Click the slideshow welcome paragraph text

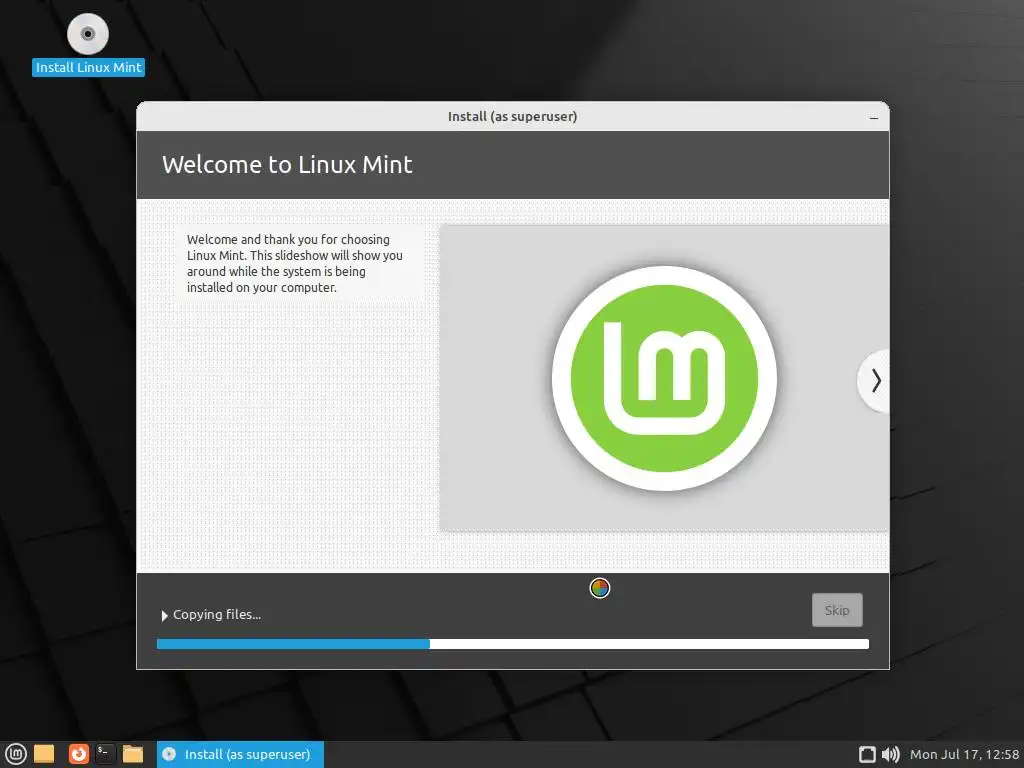[x=295, y=263]
